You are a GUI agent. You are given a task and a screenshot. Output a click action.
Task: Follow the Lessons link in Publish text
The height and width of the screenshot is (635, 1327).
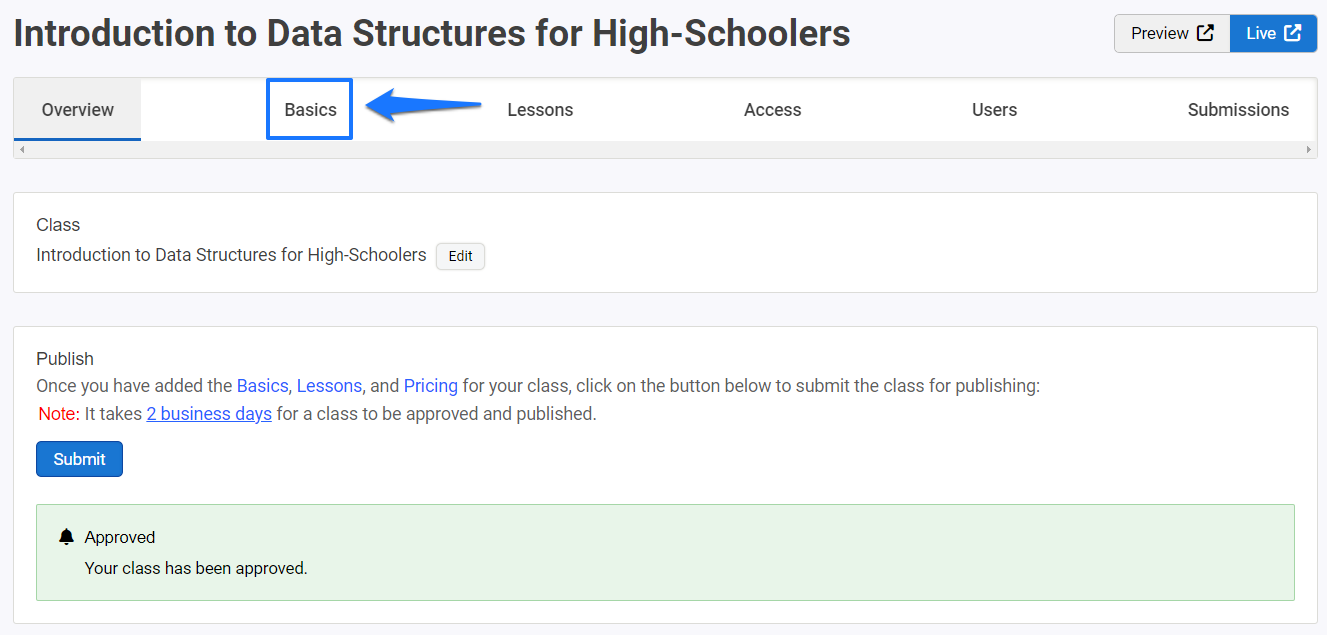click(x=330, y=385)
